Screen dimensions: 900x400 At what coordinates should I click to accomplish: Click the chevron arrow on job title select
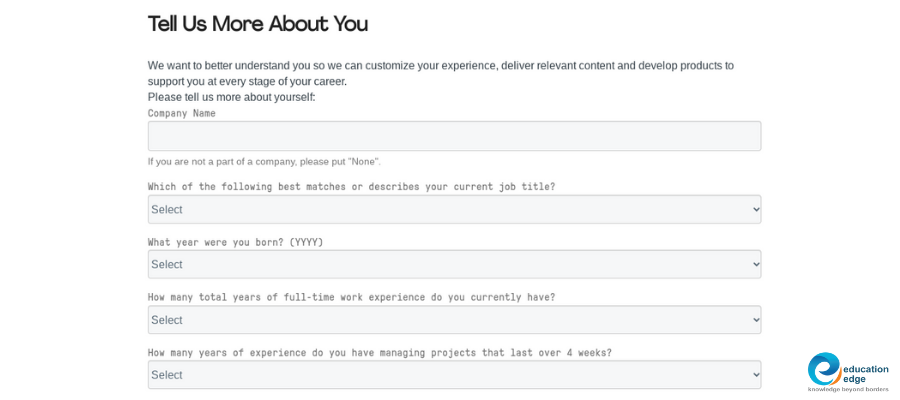tap(755, 210)
